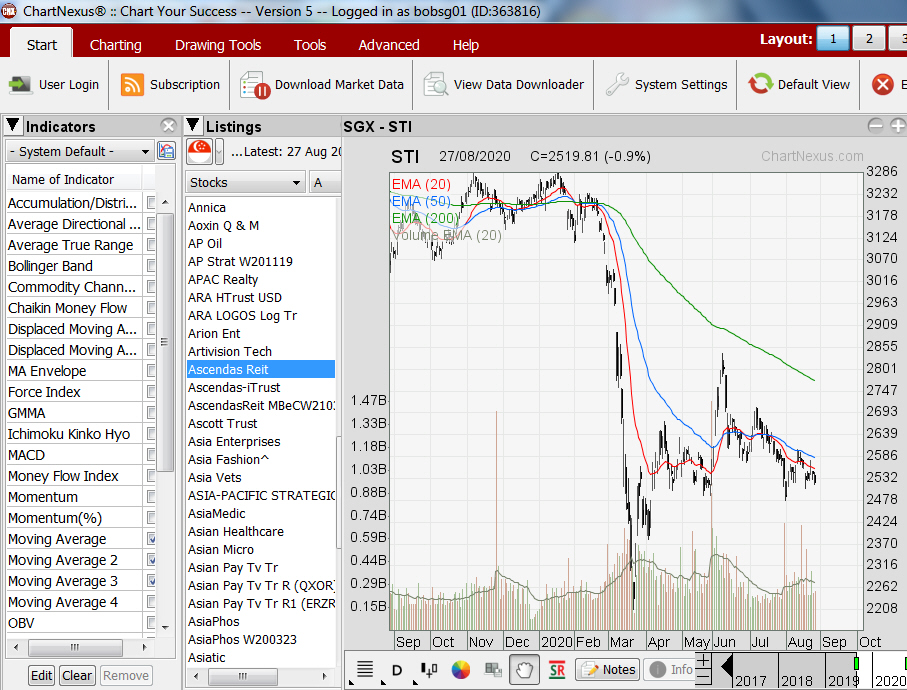The image size is (907, 690).
Task: Close the Indicators panel X
Action: [168, 126]
